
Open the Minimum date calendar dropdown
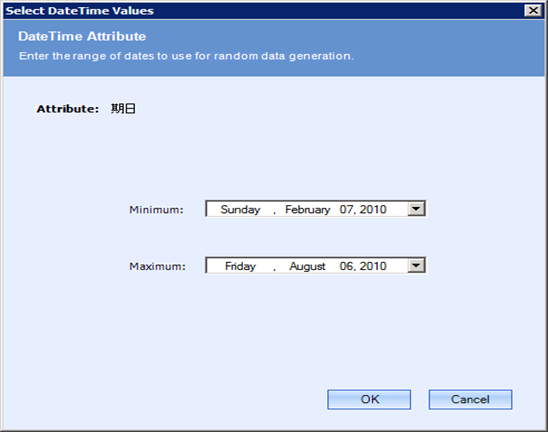(x=416, y=209)
